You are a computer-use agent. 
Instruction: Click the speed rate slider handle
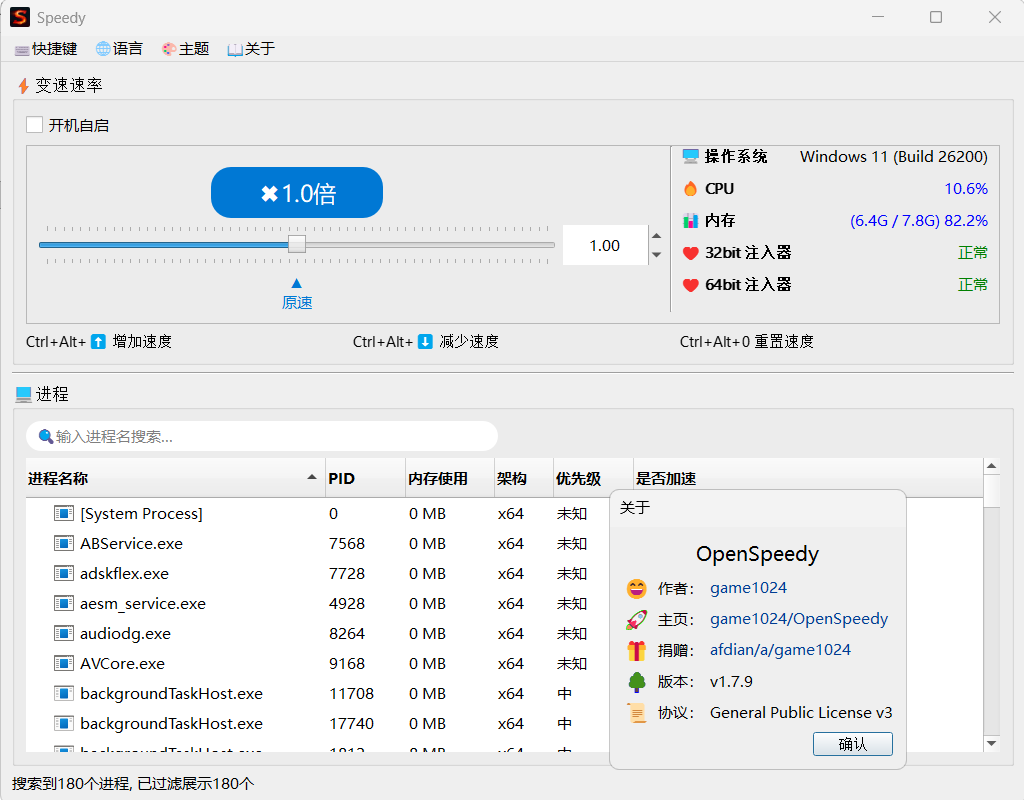pos(297,245)
